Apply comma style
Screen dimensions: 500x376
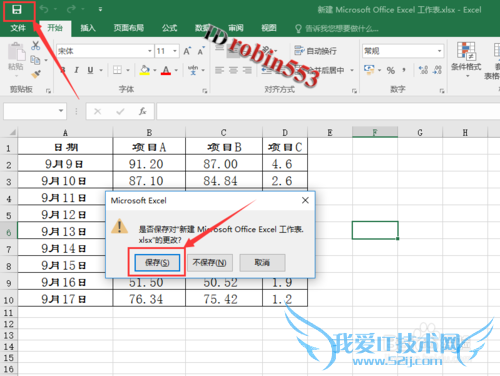click(404, 70)
